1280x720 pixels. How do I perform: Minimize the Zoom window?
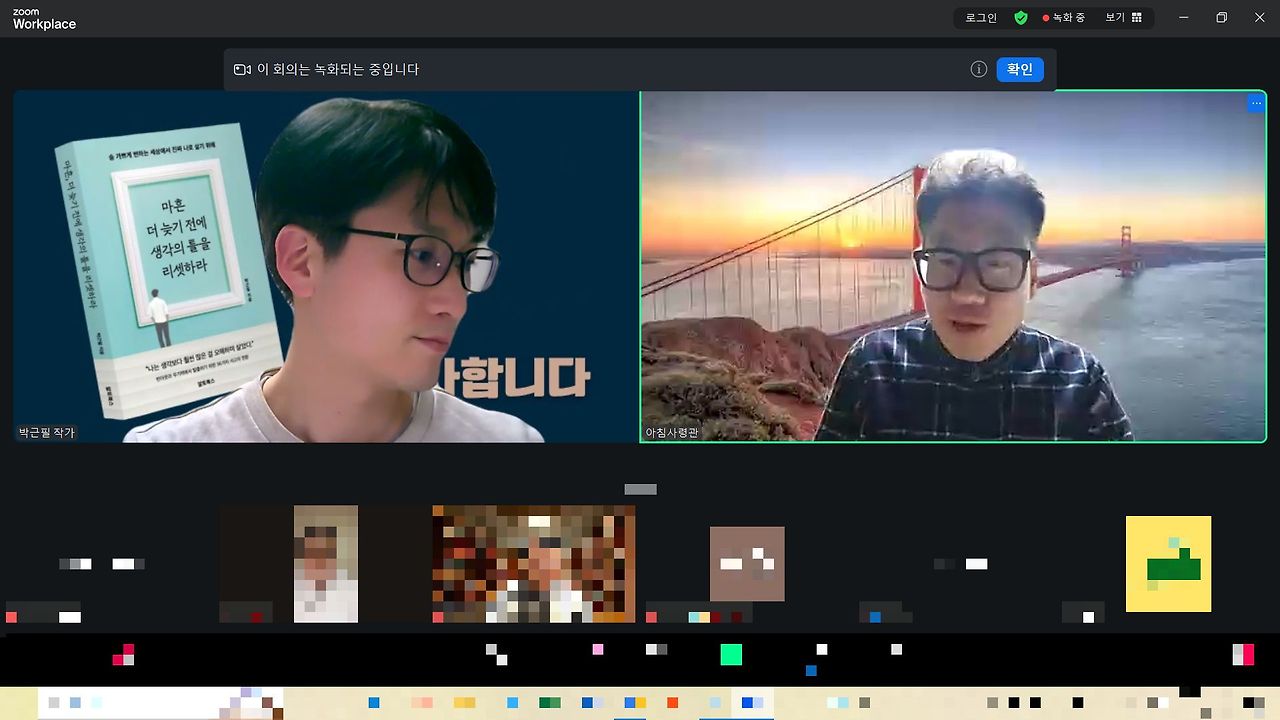coord(1184,18)
